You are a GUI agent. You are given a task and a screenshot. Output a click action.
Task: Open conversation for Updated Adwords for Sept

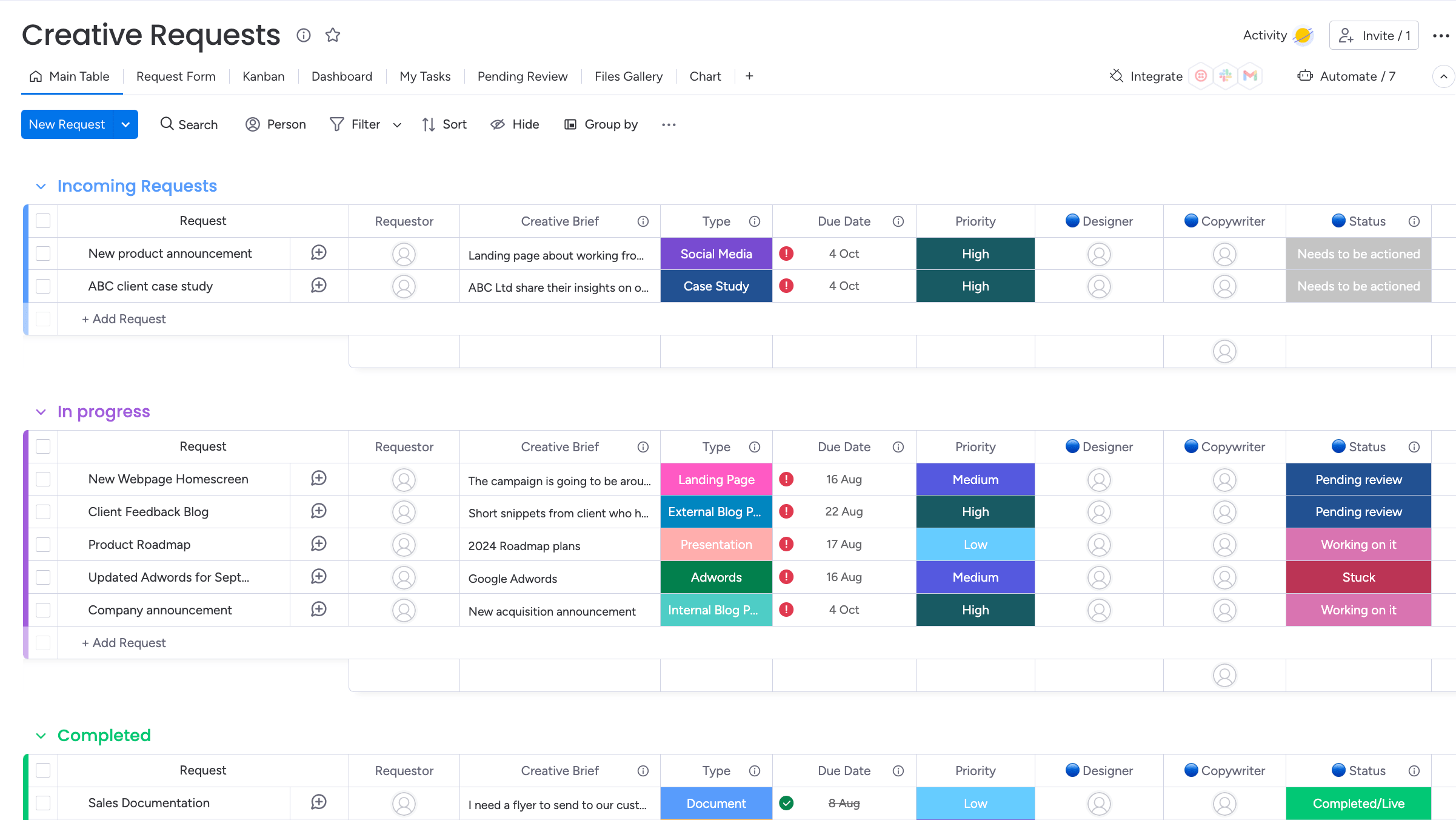319,577
